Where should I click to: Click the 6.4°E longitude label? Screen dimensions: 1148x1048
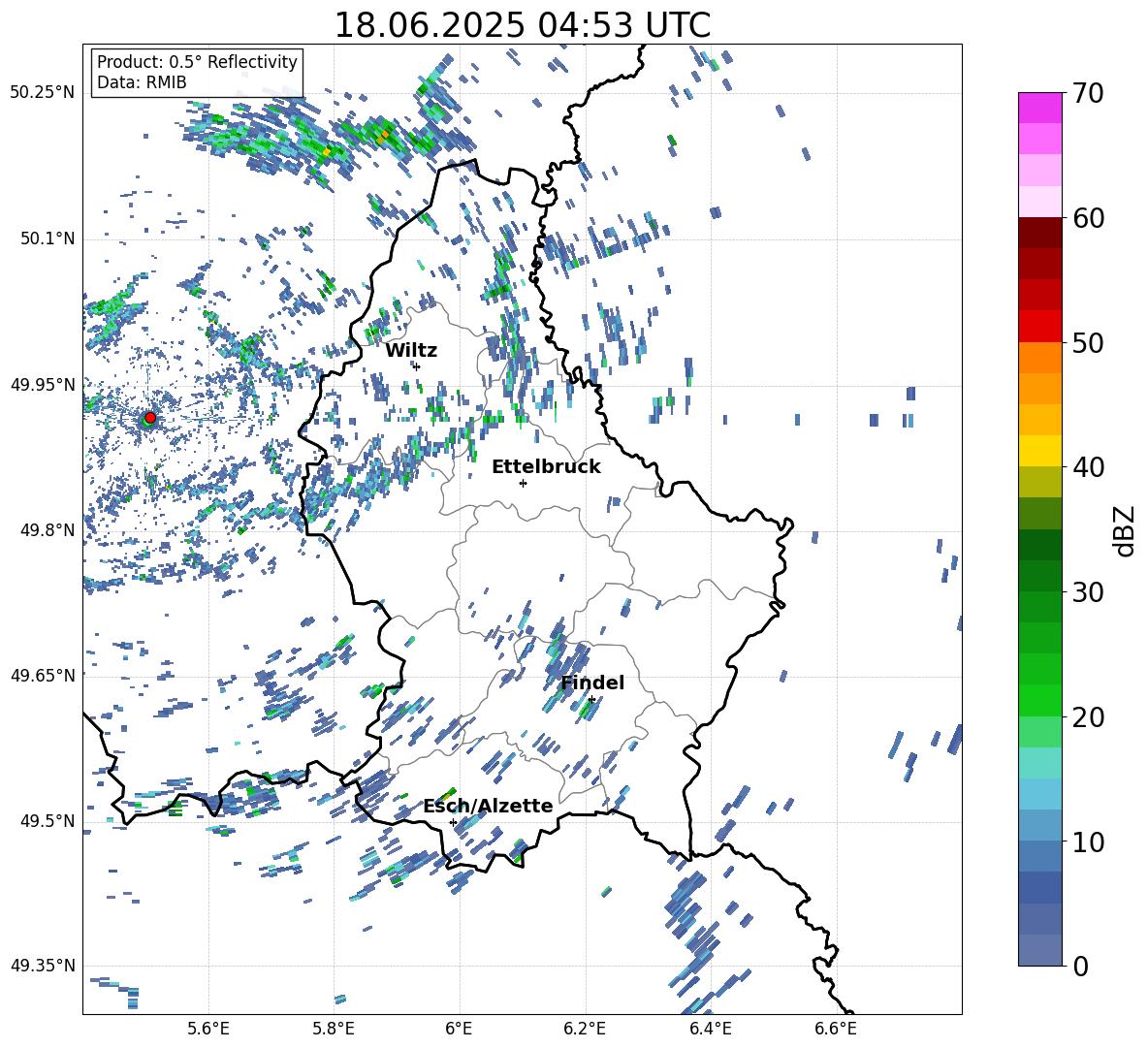point(710,1029)
